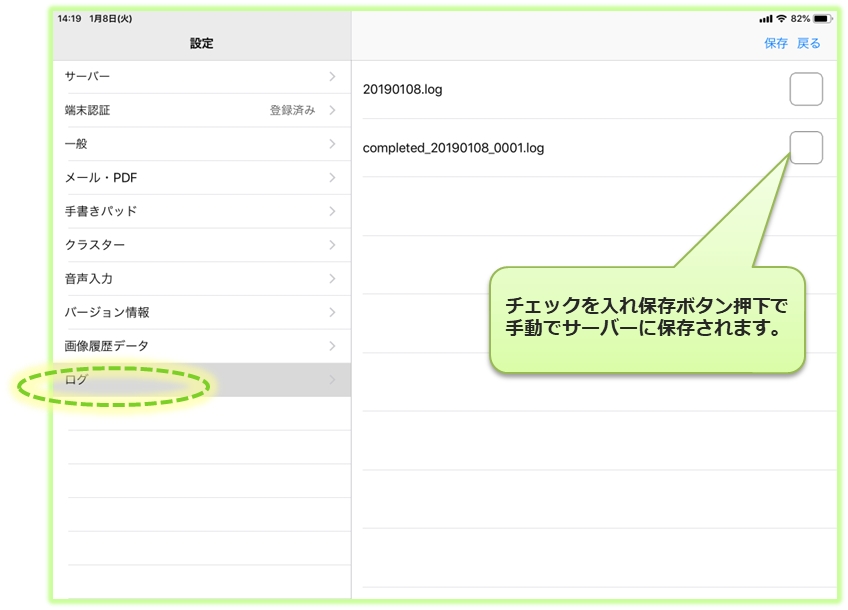
Task: Check the checkbox for completed_20190108_0001.log
Action: tap(805, 146)
